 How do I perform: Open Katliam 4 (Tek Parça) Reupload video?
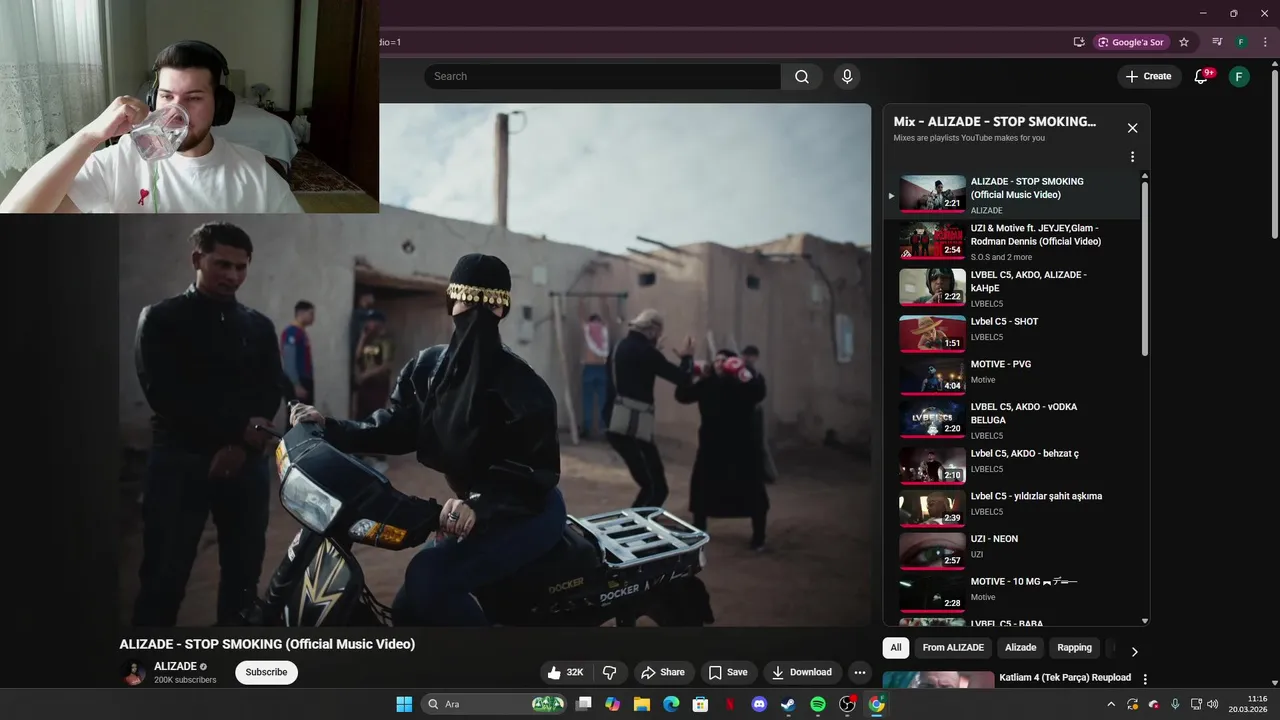(1065, 677)
